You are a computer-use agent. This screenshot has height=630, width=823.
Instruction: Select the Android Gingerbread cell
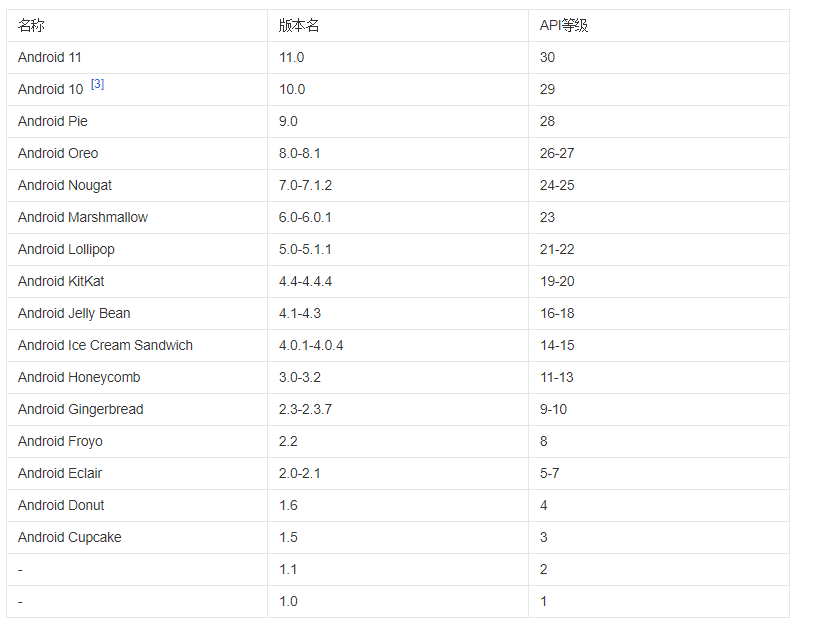[80, 410]
